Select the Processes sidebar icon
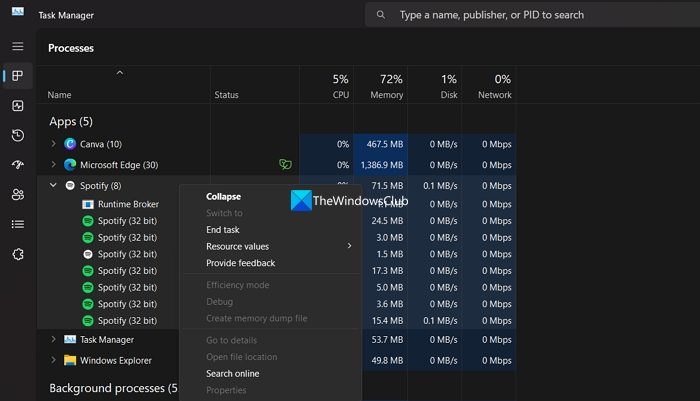The height and width of the screenshot is (401, 700). (18, 76)
